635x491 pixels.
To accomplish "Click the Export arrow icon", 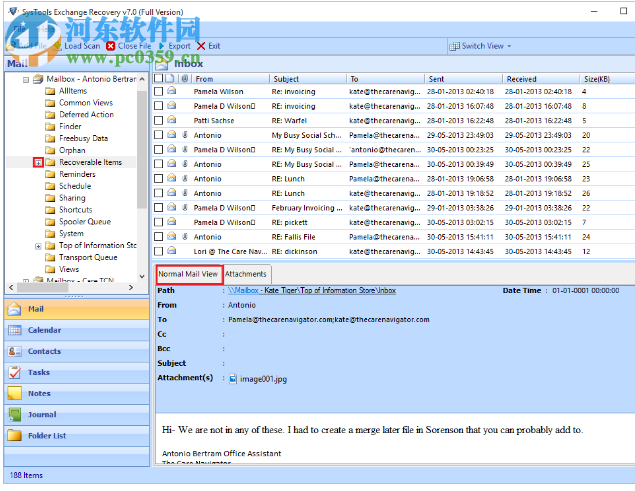I will (x=162, y=46).
